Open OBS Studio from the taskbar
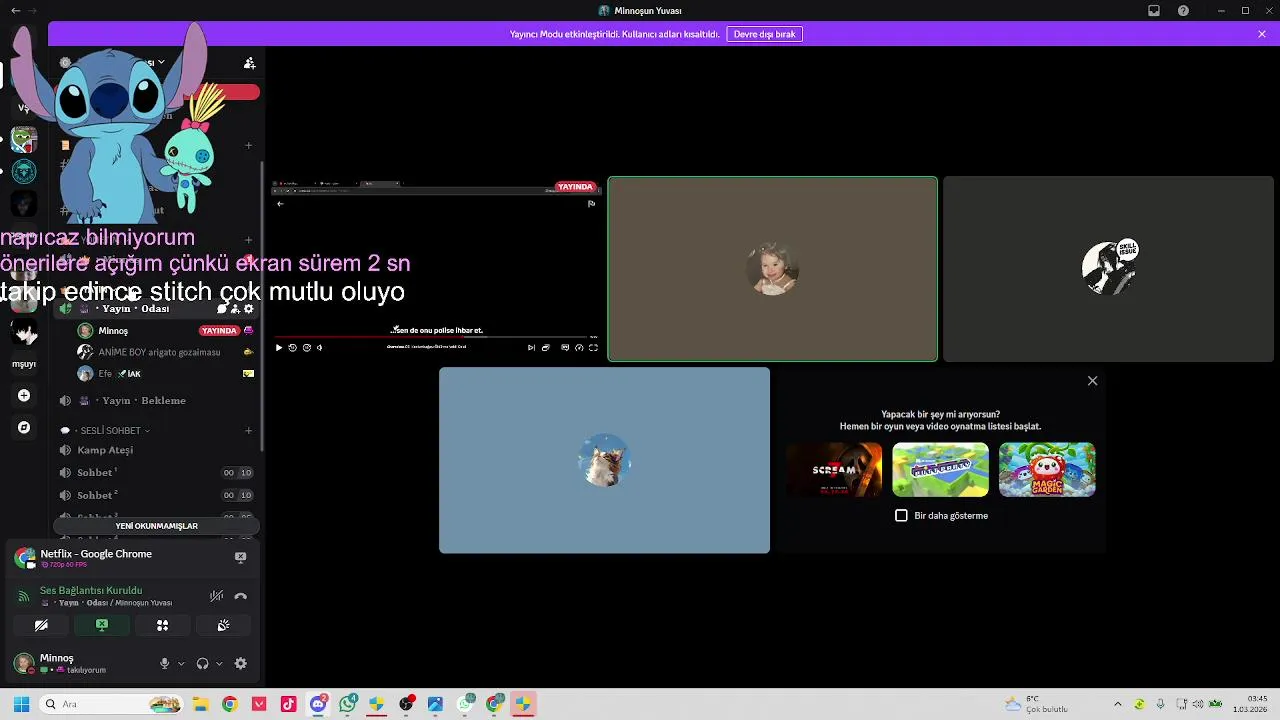 click(x=406, y=704)
